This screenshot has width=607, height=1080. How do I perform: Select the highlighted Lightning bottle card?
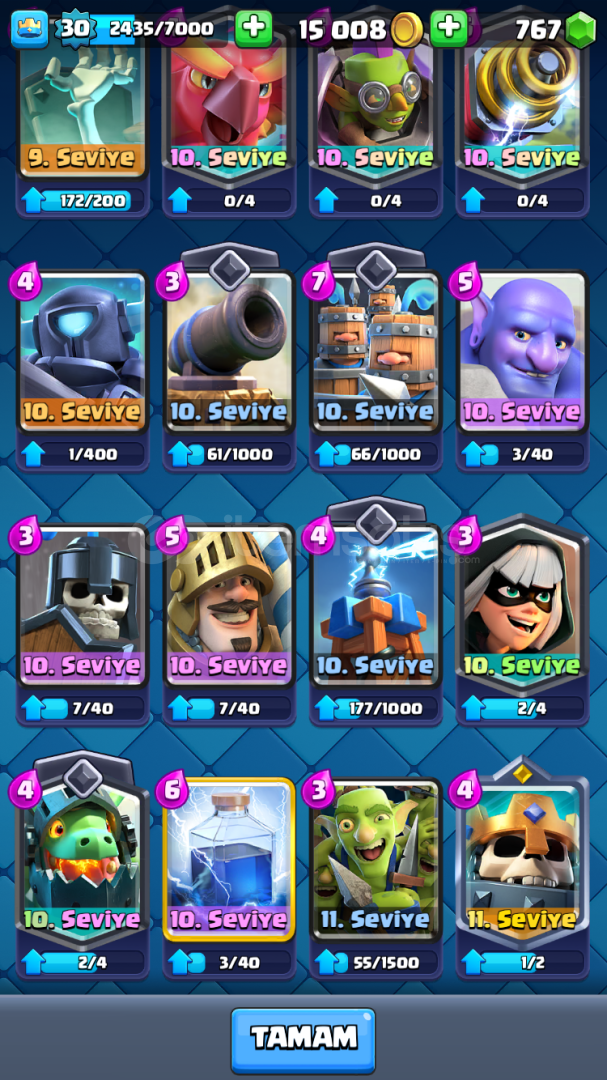(229, 860)
